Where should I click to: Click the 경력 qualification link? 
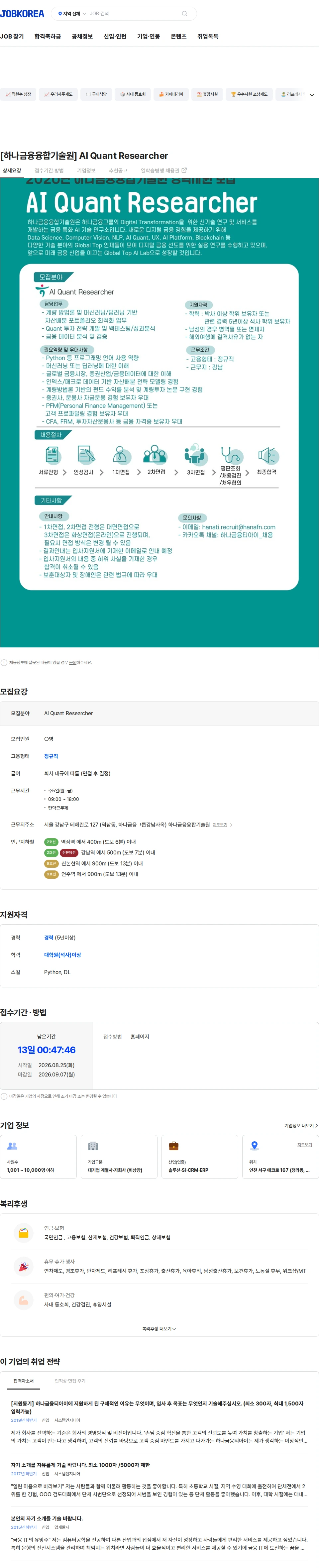(49, 938)
